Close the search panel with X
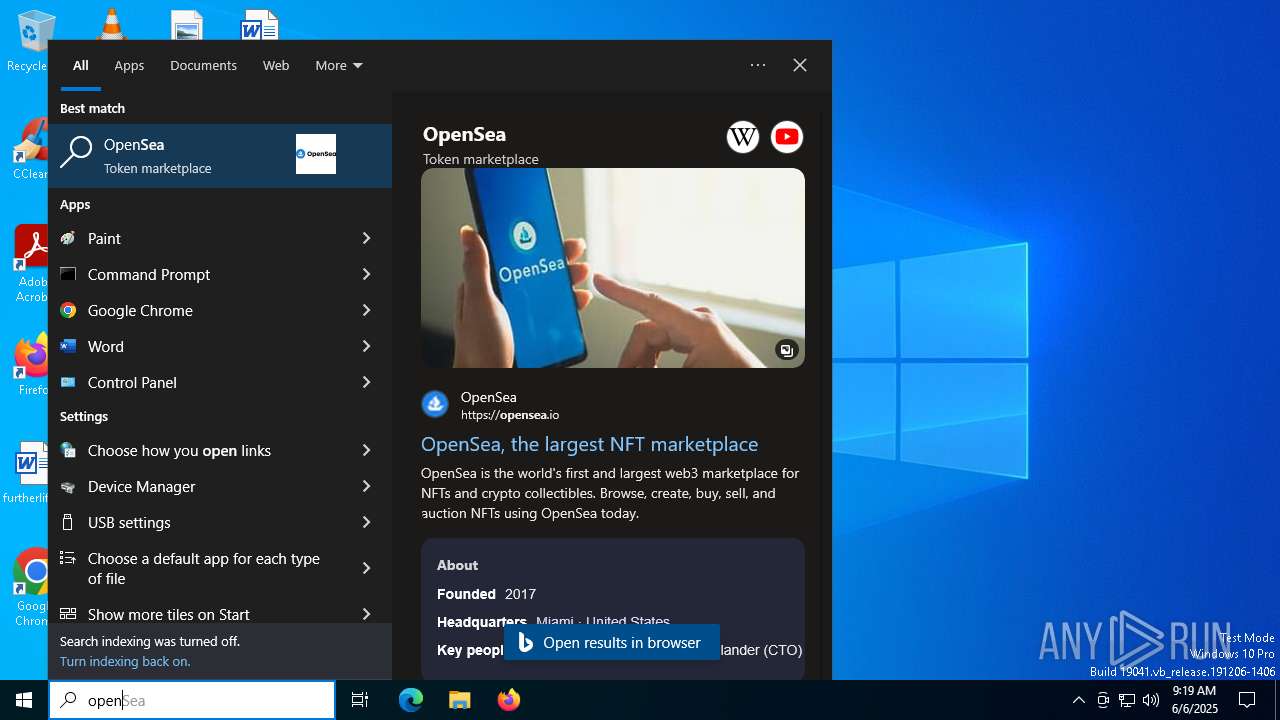Screen dimensions: 1280x720 tap(800, 65)
